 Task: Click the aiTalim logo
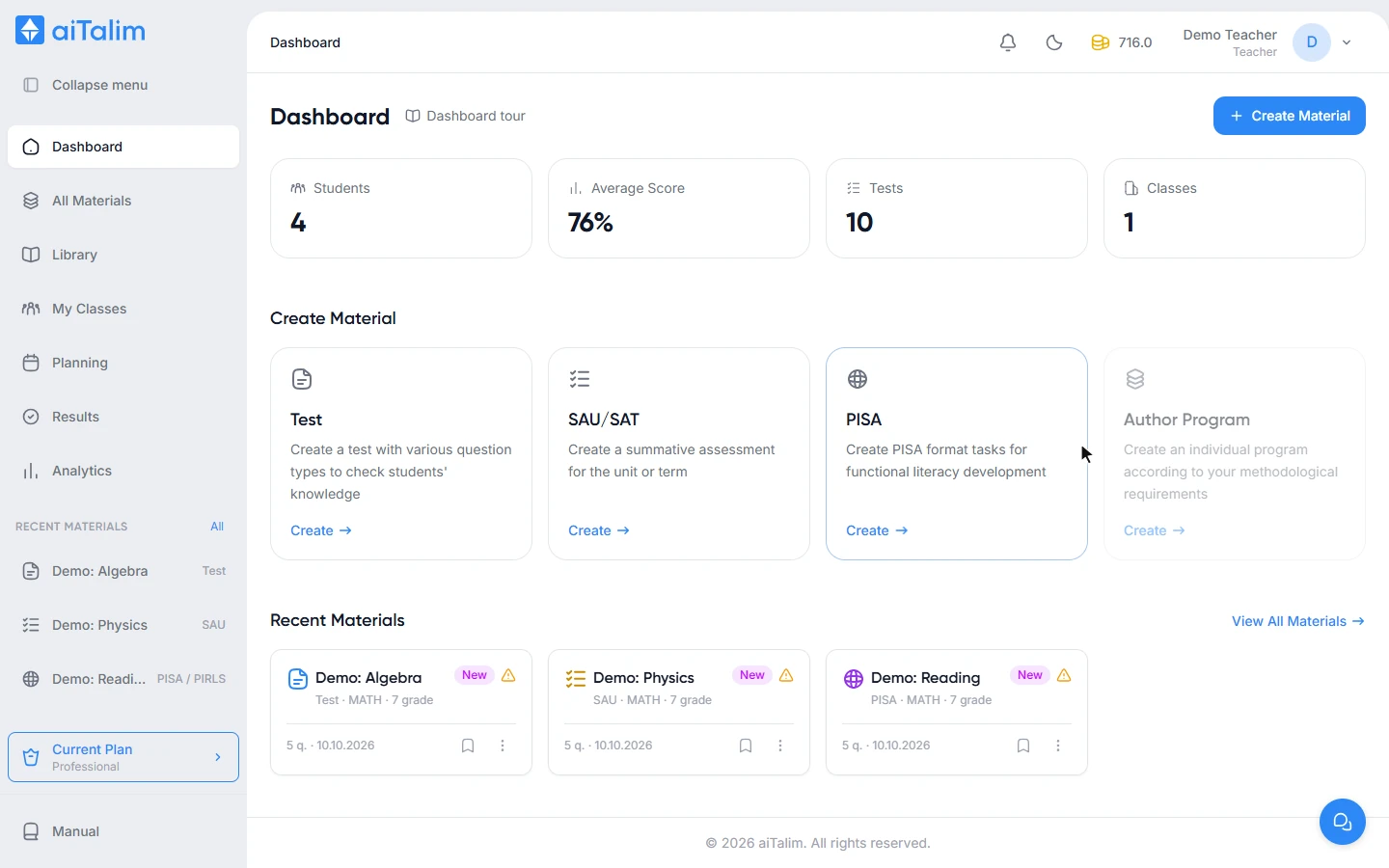click(81, 30)
